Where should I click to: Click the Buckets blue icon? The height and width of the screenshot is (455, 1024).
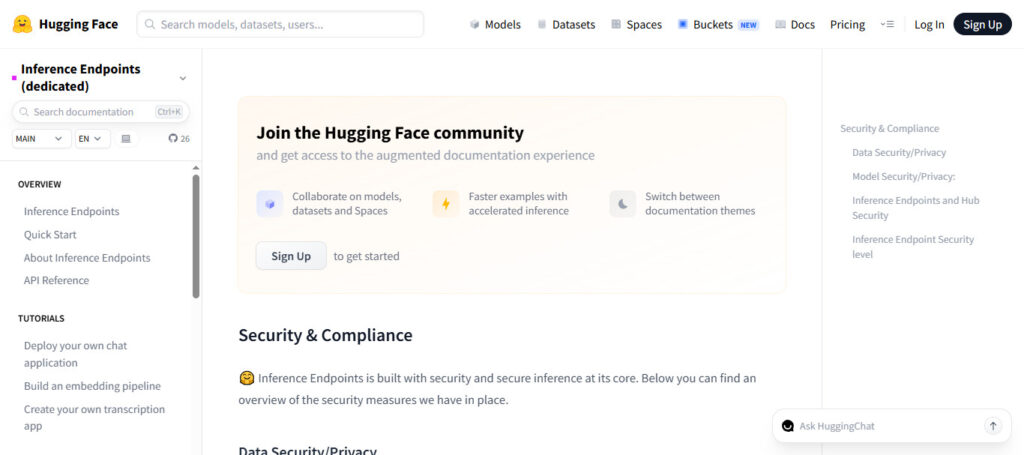(x=683, y=24)
